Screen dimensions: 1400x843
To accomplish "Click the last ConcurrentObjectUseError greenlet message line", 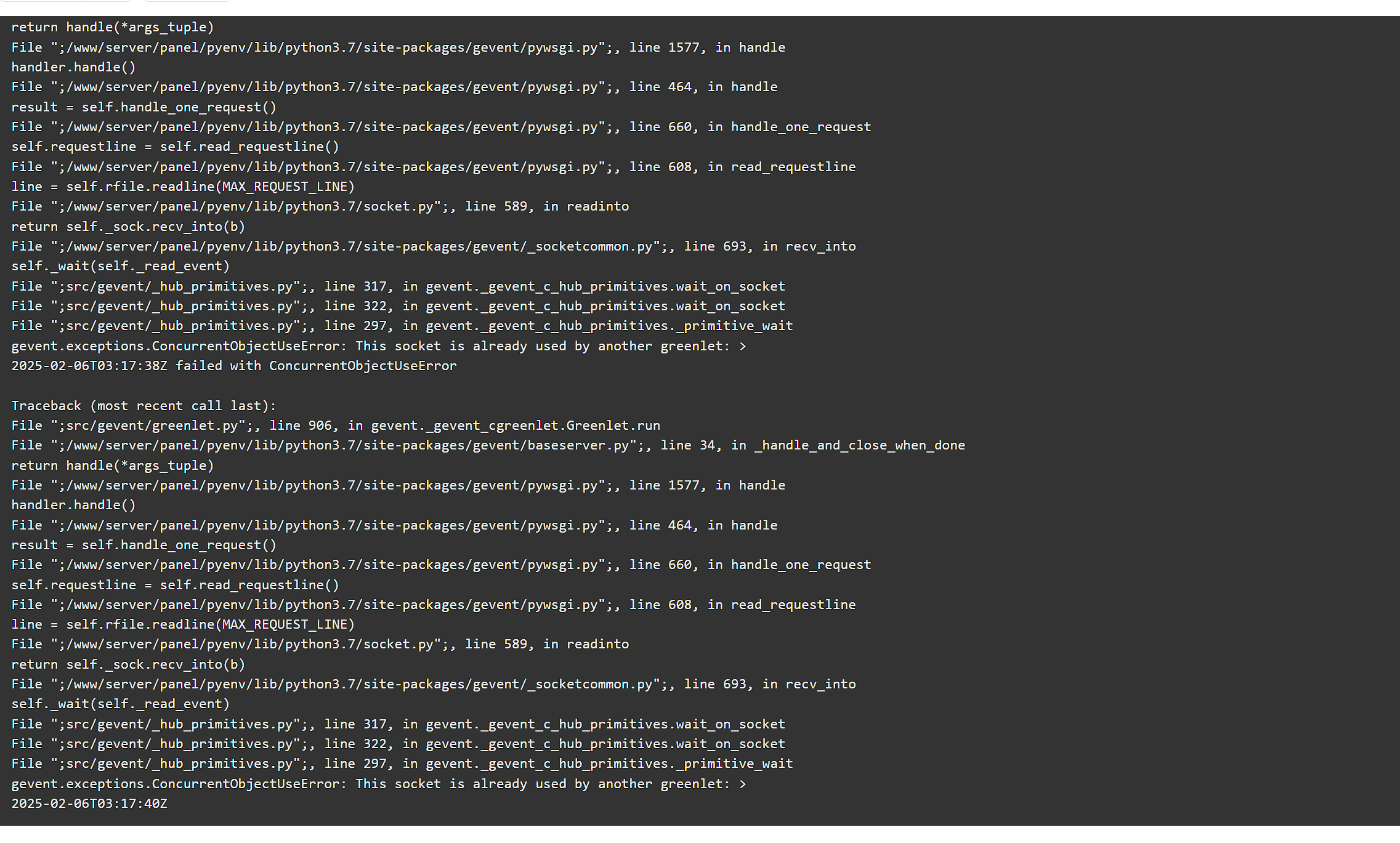I will point(378,783).
